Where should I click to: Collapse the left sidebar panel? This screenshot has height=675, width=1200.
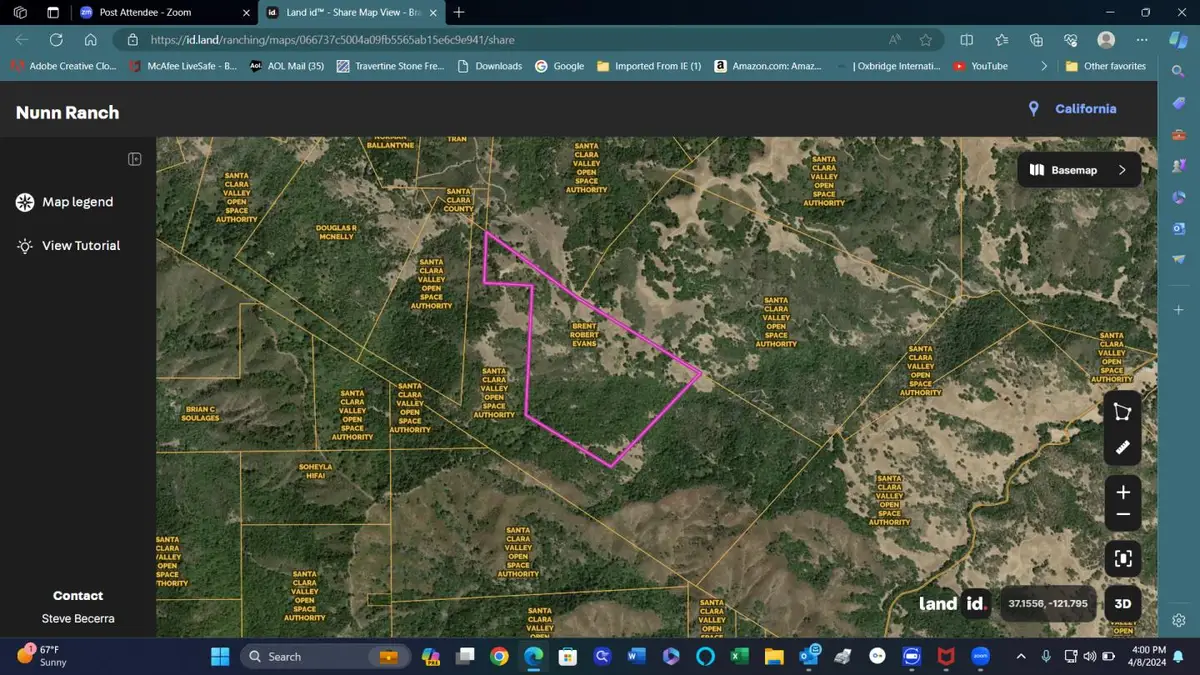coord(134,158)
